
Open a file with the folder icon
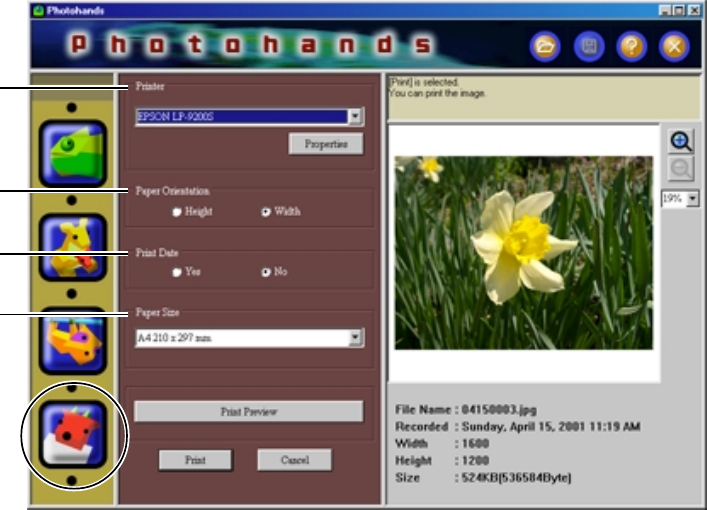pyautogui.click(x=545, y=46)
